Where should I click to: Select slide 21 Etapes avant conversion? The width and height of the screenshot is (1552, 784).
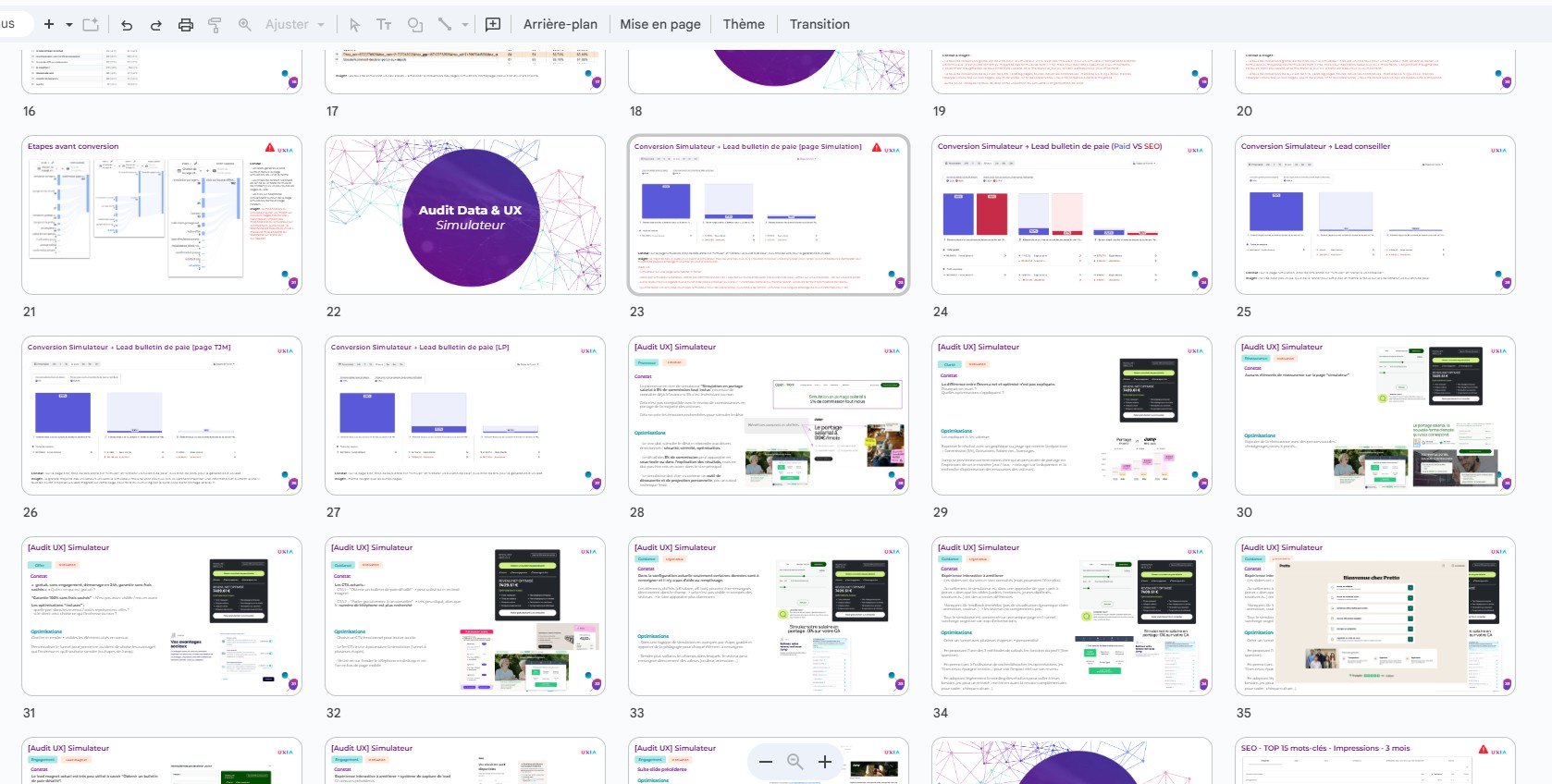pos(162,215)
